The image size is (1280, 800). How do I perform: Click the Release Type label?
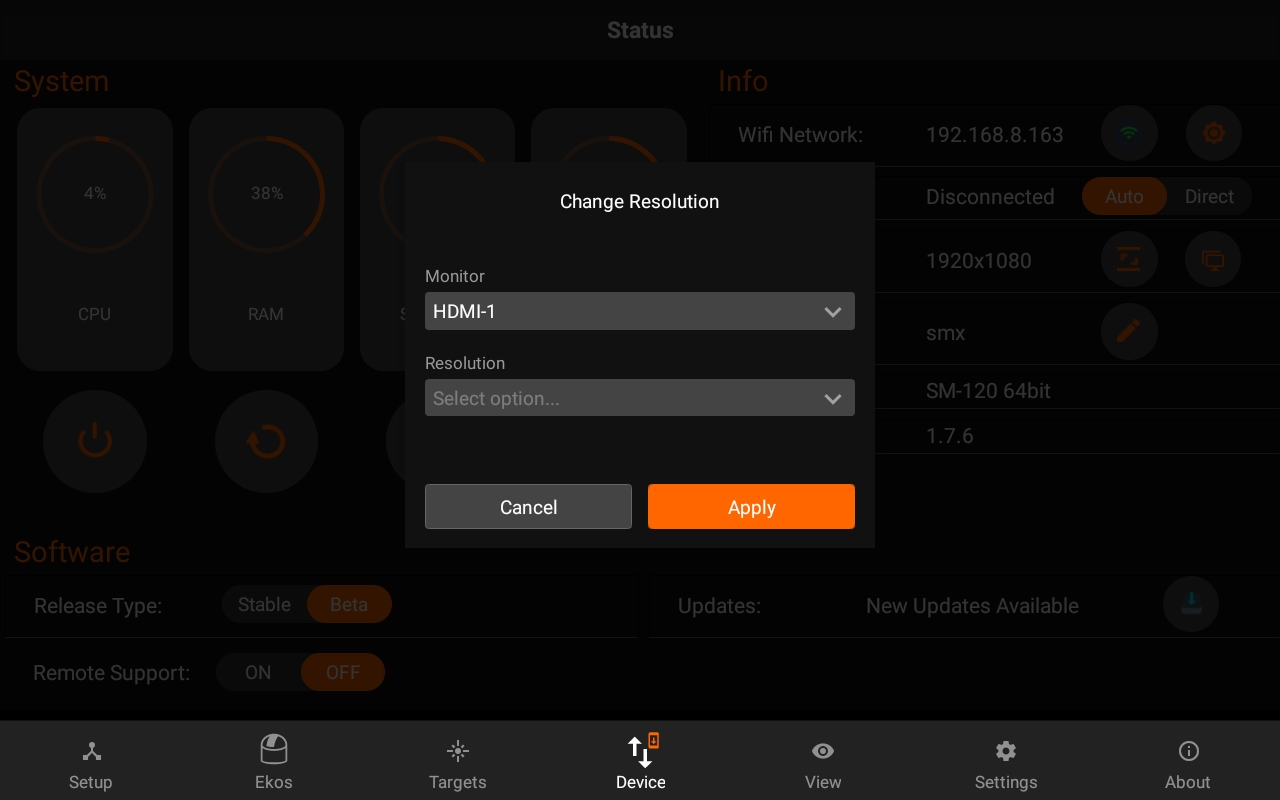98,606
